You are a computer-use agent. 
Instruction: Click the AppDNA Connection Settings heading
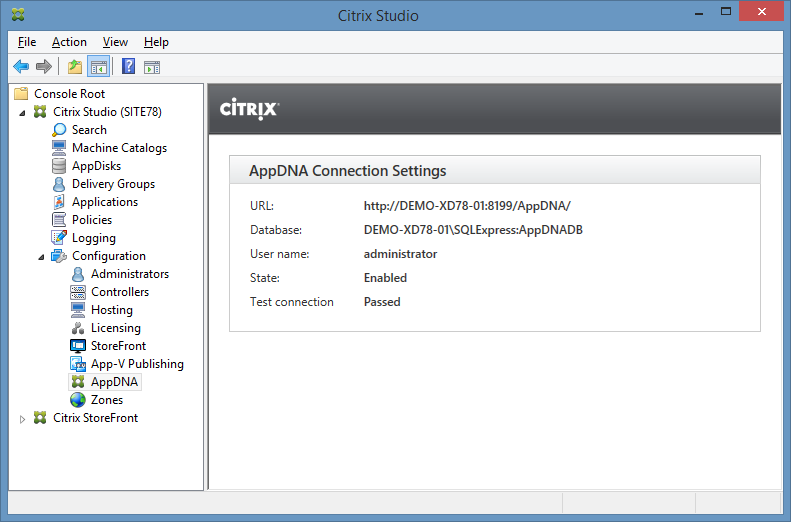[348, 171]
